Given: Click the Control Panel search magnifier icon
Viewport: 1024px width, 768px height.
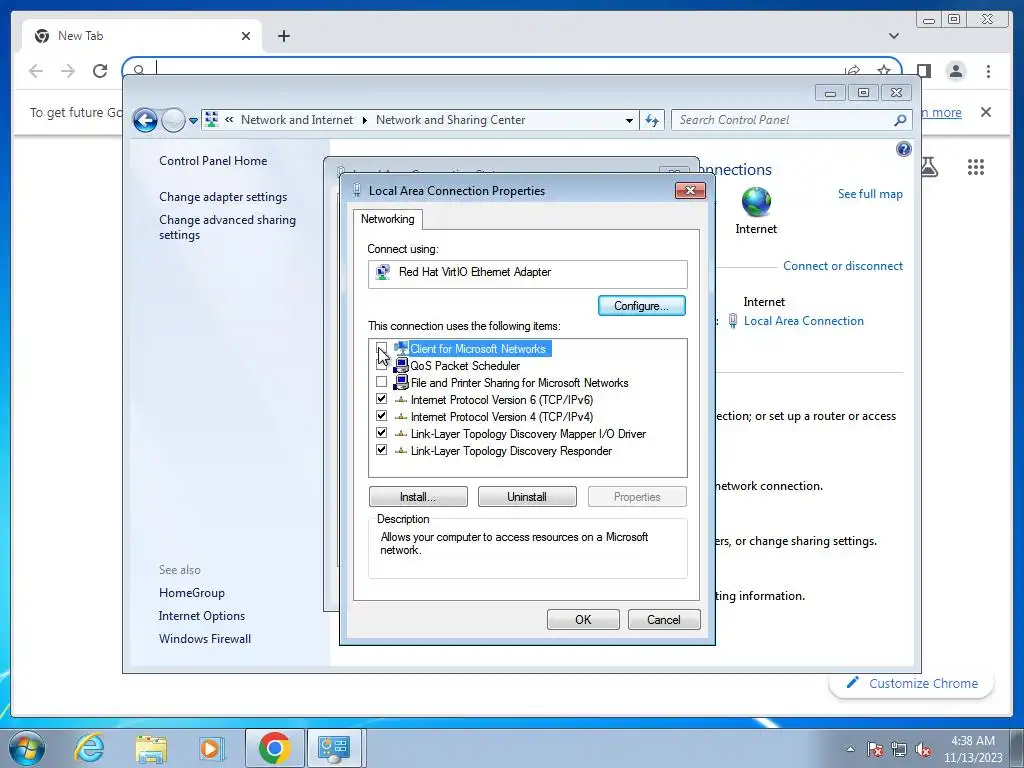Looking at the screenshot, I should click(900, 120).
